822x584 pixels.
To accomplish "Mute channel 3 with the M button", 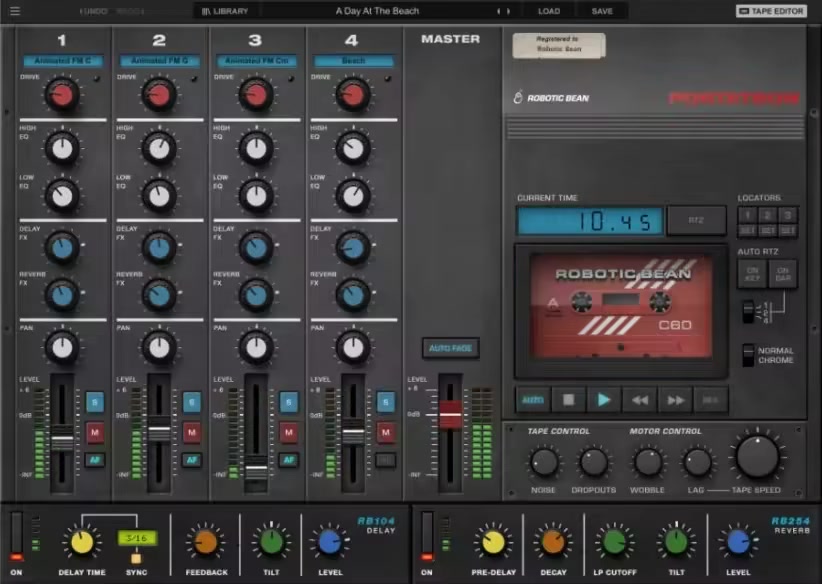I will coord(289,432).
